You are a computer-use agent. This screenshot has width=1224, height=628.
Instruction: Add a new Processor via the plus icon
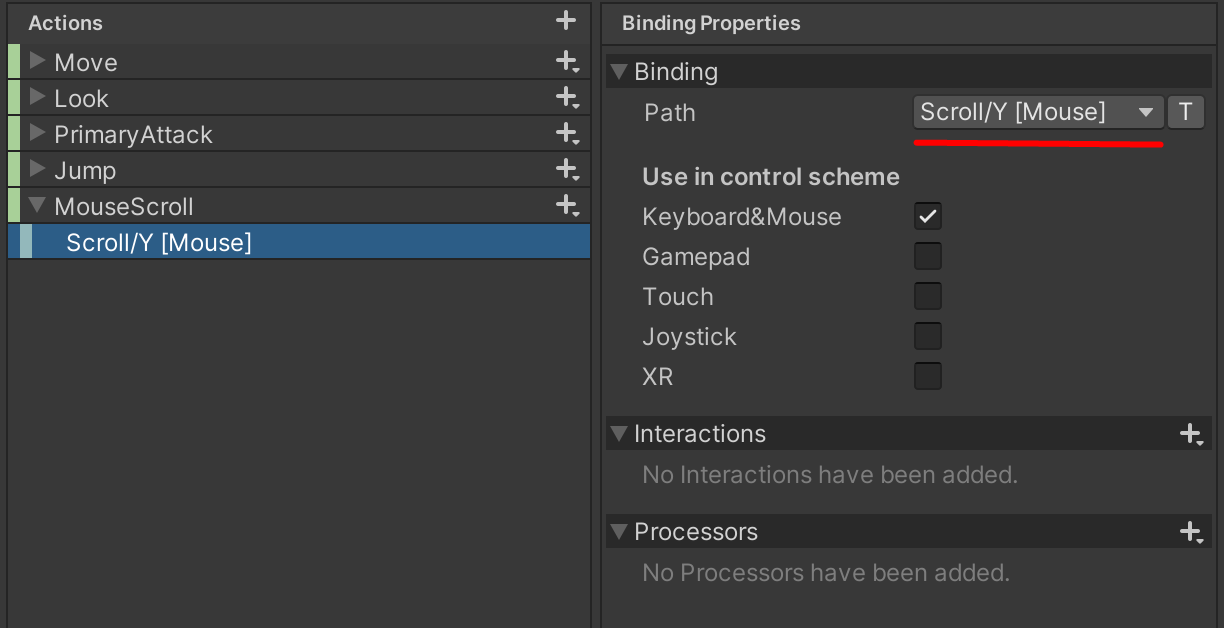1191,532
